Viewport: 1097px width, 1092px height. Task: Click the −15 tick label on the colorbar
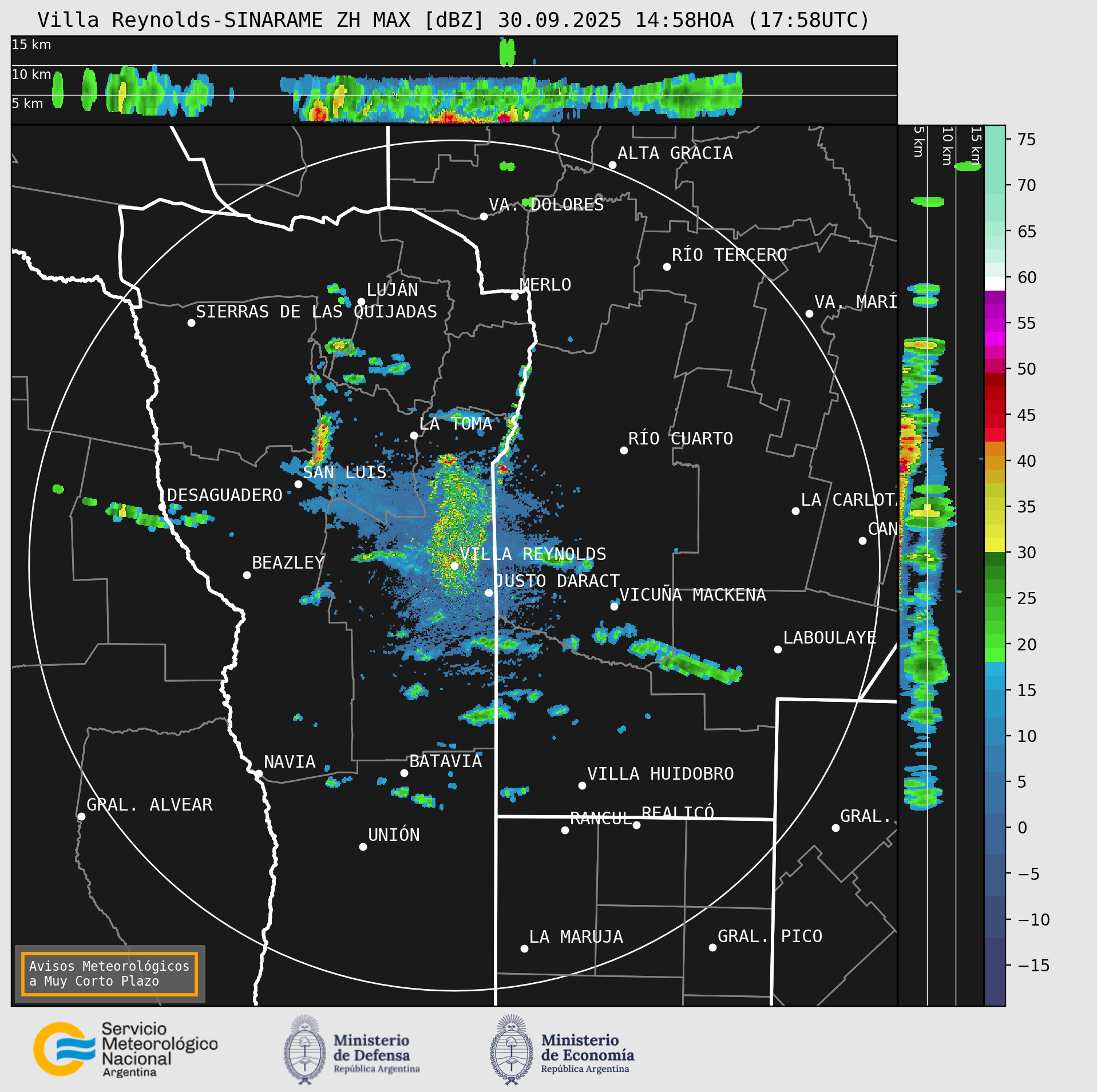tap(1034, 966)
